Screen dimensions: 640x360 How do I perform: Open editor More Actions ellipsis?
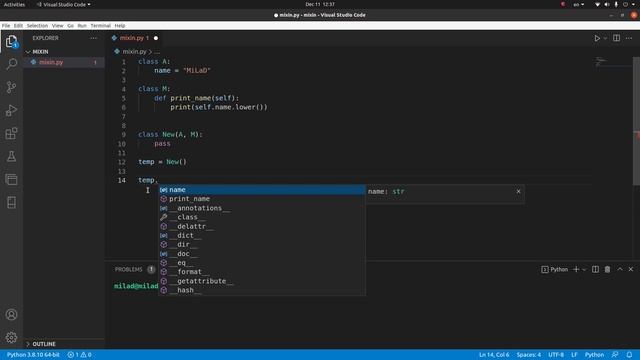click(629, 38)
